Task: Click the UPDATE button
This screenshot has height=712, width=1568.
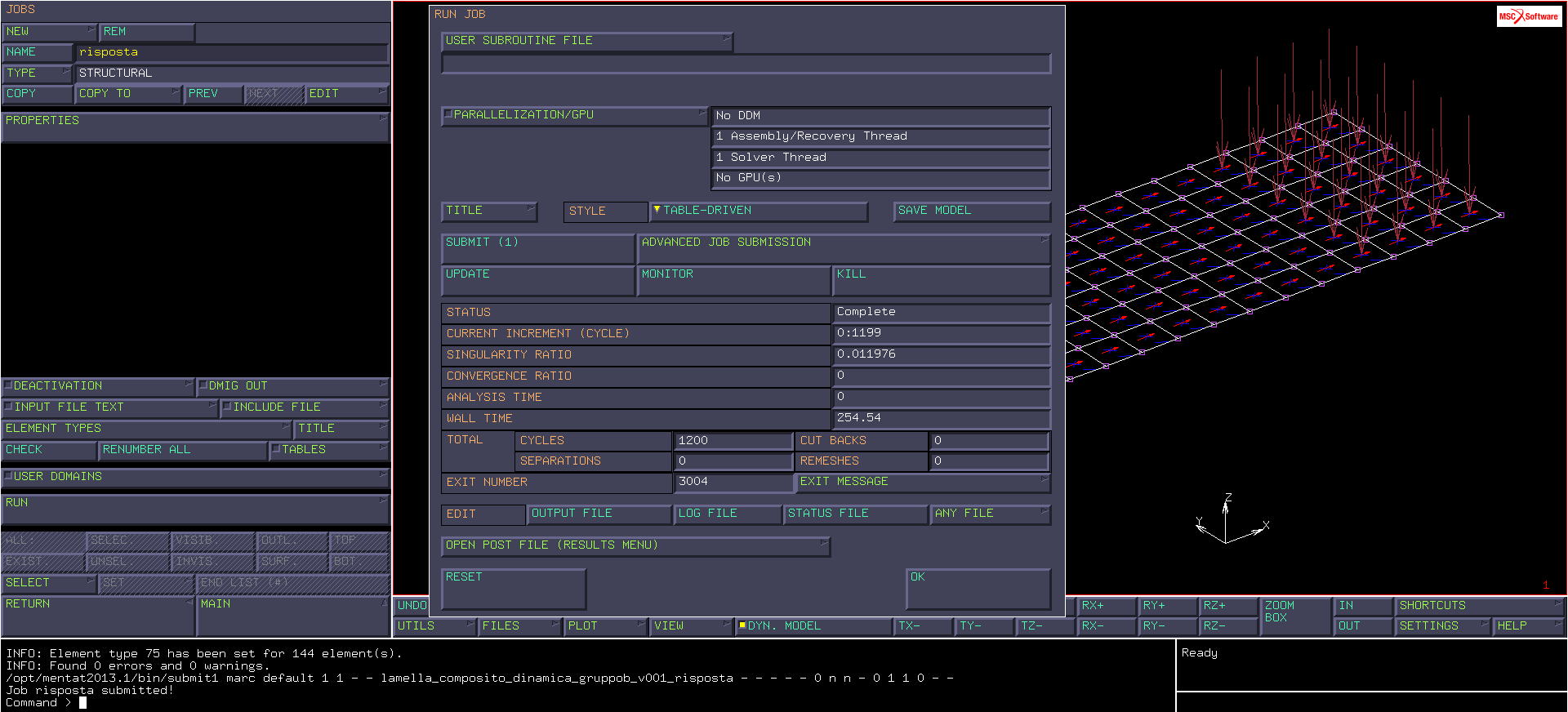Action: 537,280
